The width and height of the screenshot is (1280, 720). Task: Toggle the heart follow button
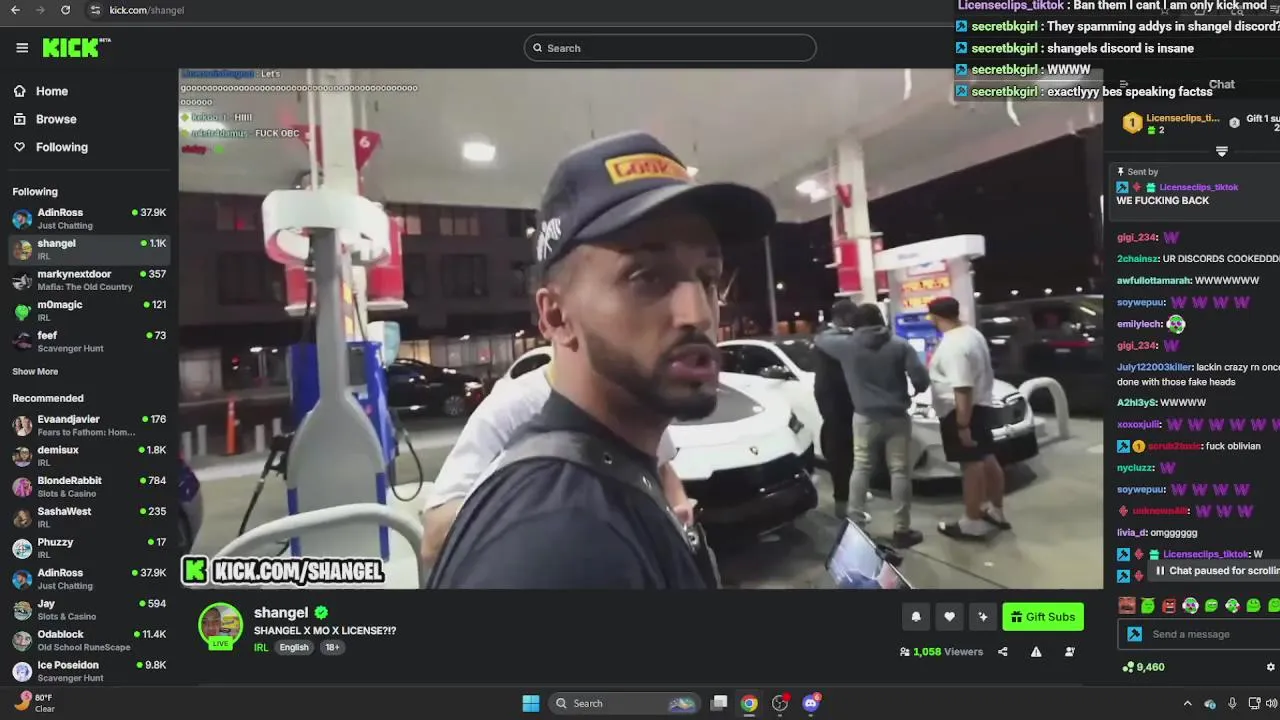(949, 617)
